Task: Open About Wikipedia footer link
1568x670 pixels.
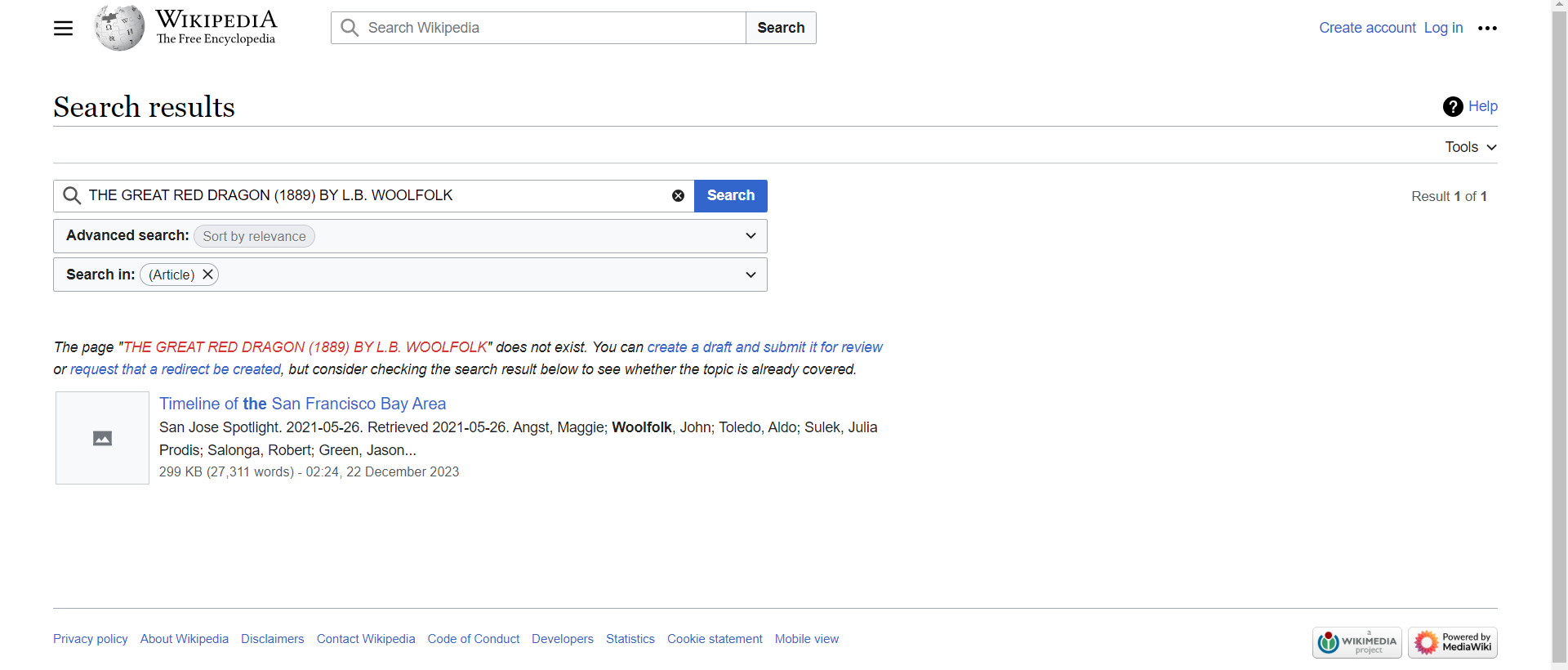Action: click(185, 639)
